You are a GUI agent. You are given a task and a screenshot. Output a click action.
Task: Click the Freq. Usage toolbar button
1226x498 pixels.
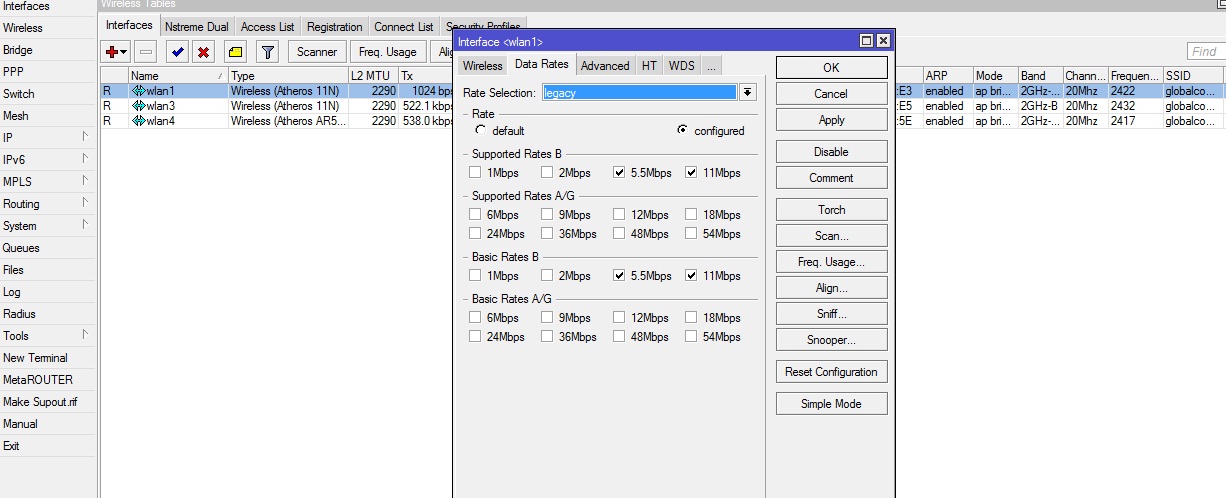[x=388, y=52]
